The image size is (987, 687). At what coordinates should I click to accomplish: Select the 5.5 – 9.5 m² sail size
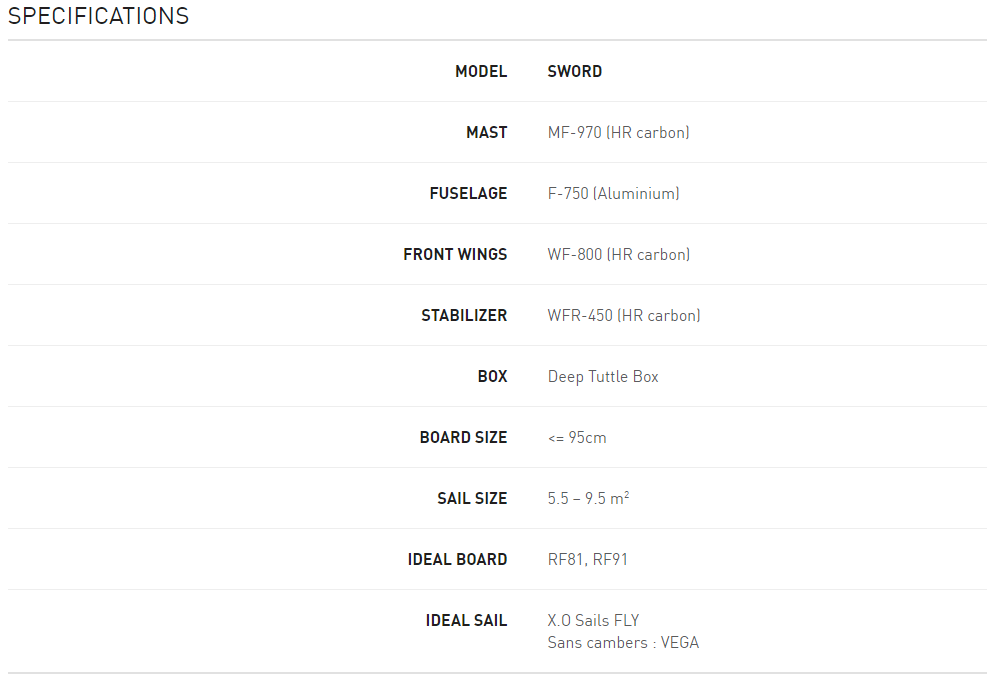pos(588,499)
